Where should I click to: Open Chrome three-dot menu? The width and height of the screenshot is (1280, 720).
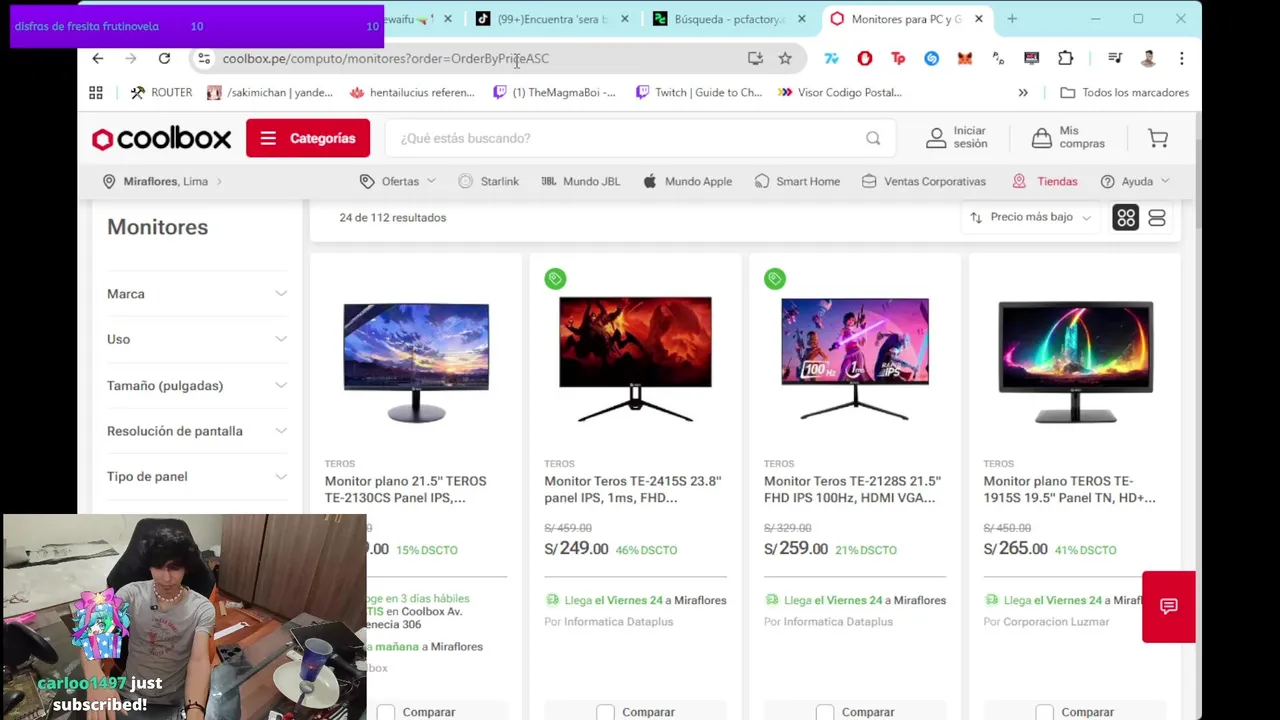pos(1181,58)
